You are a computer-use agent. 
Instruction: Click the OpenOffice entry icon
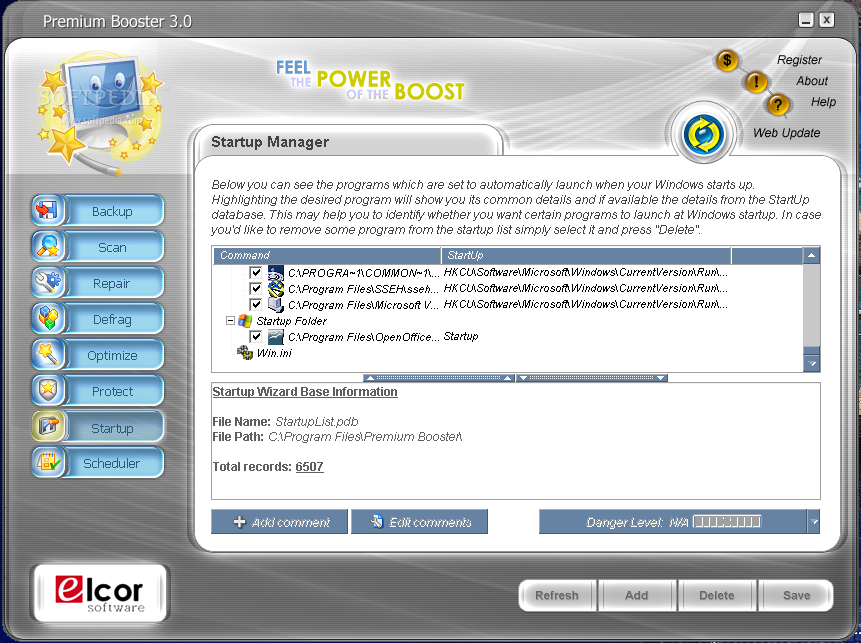(276, 337)
